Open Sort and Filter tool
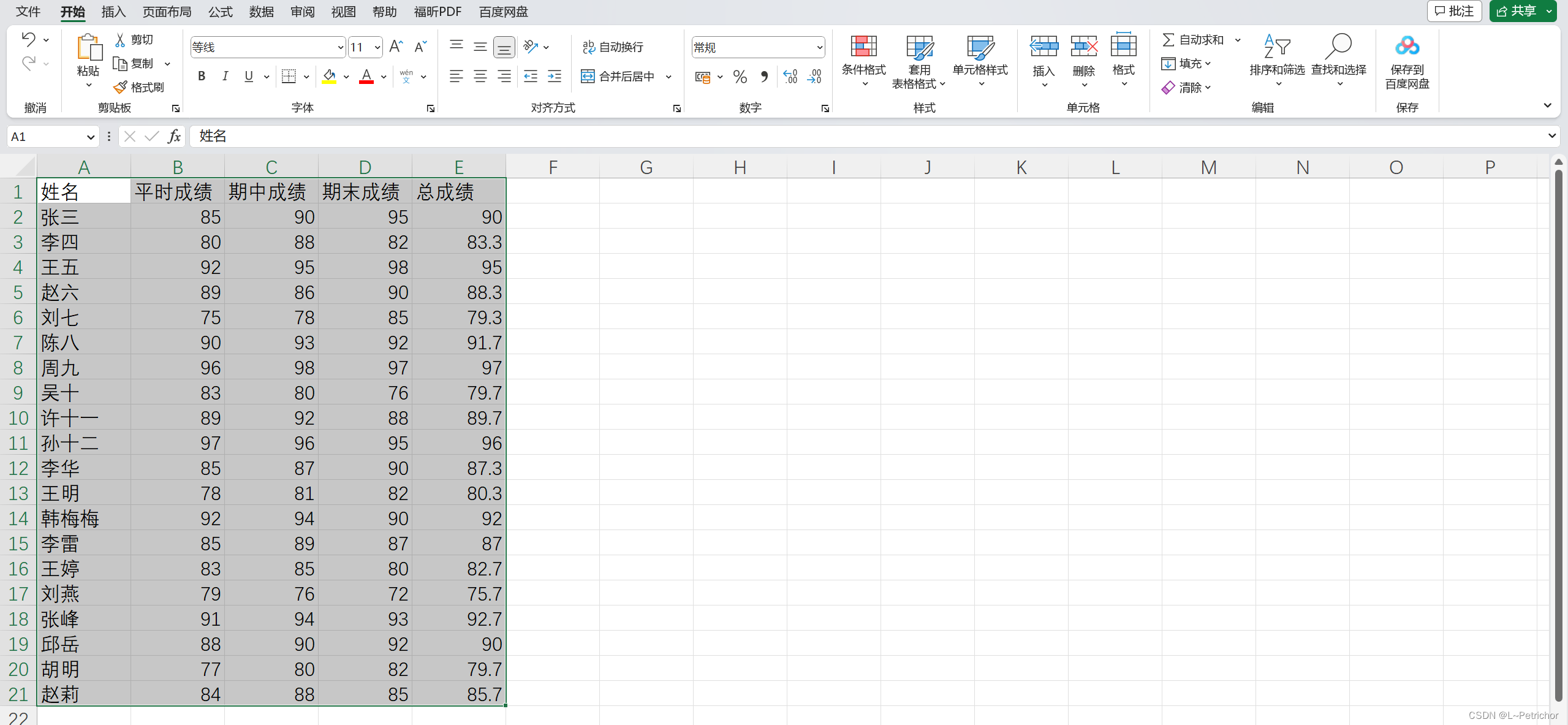 (x=1277, y=47)
